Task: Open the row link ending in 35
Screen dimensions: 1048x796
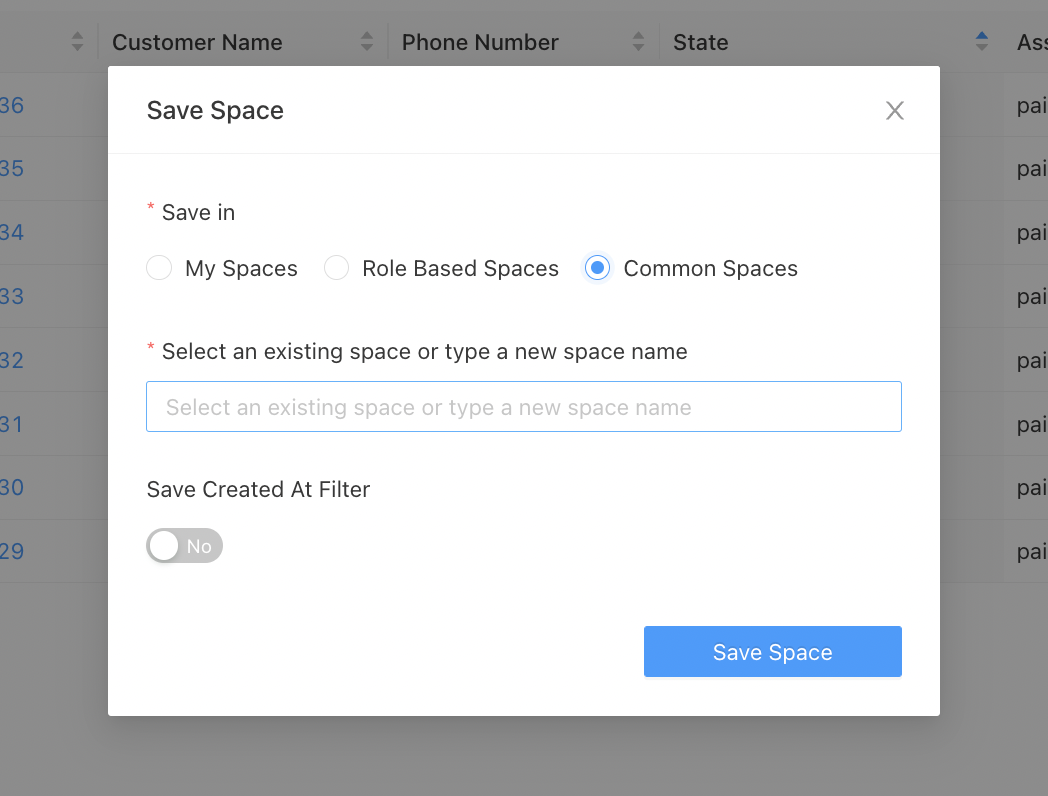Action: click(12, 168)
